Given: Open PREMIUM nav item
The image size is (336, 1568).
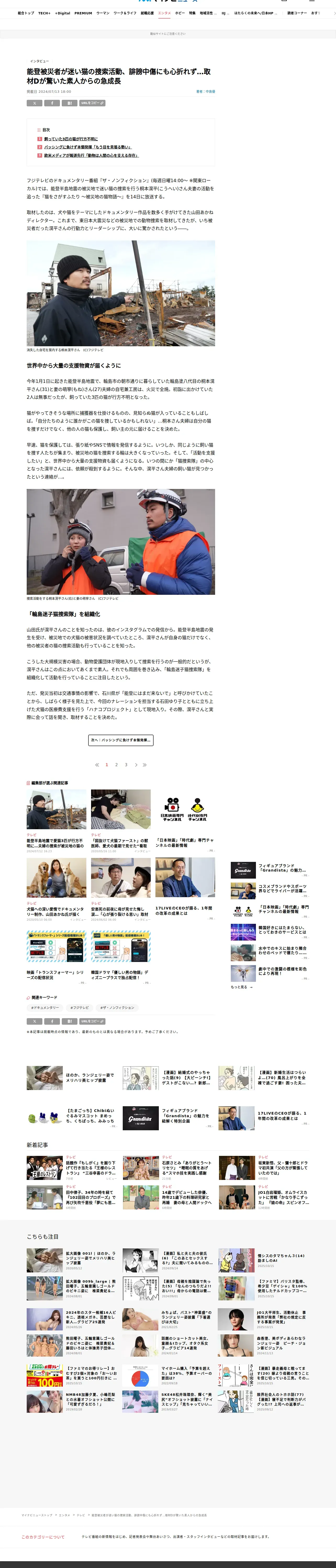Looking at the screenshot, I should [x=83, y=13].
